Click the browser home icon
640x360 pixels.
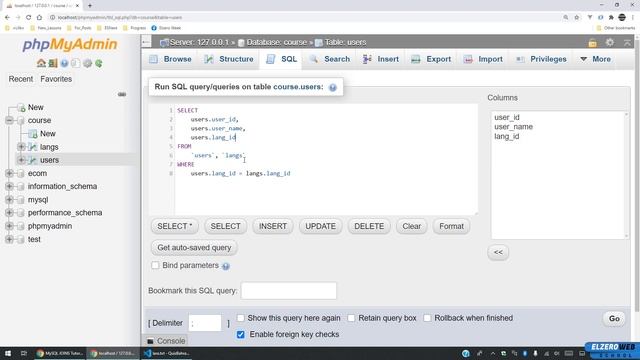(x=39, y=18)
